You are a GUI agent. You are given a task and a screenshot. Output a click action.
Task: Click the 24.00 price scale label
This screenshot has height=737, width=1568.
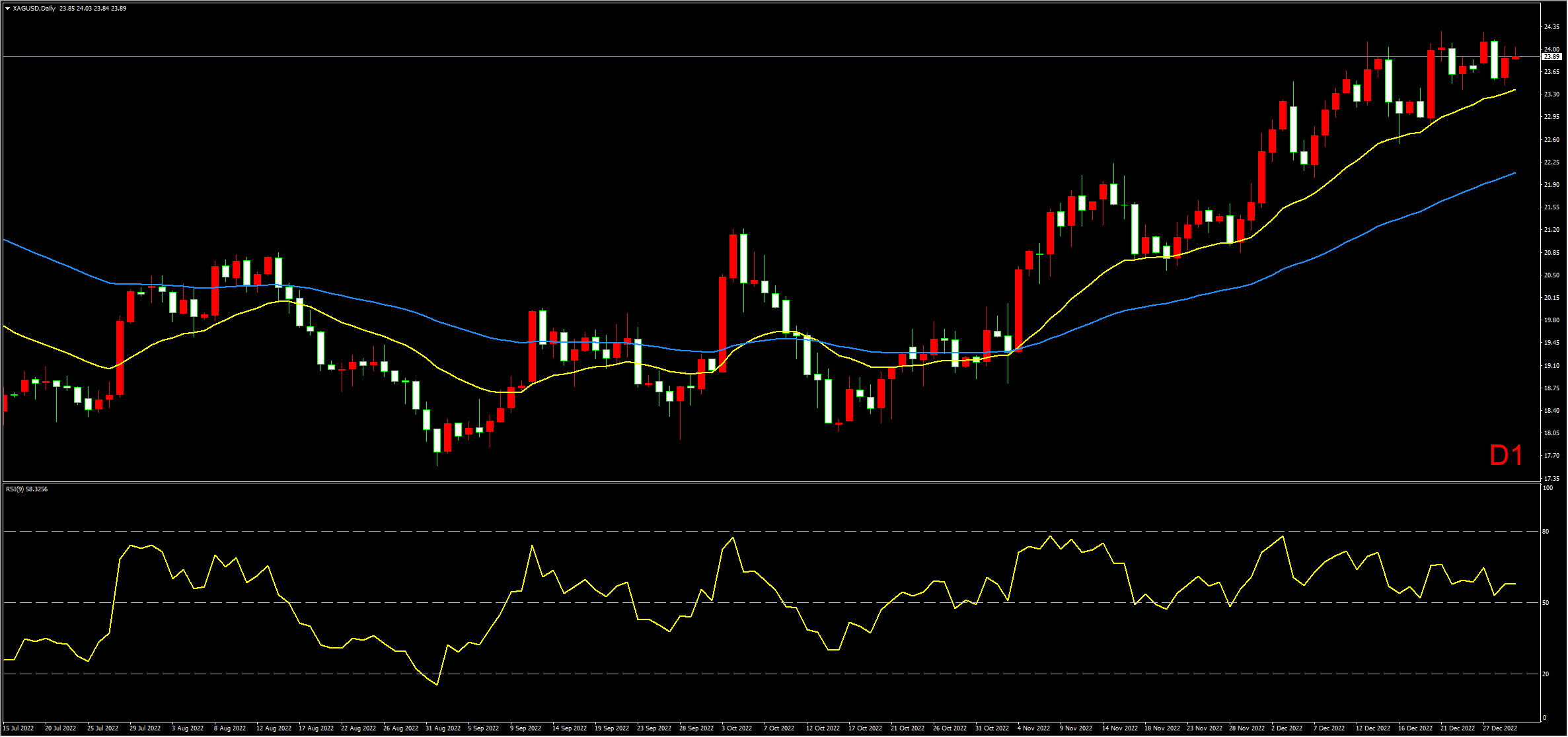coord(1551,50)
